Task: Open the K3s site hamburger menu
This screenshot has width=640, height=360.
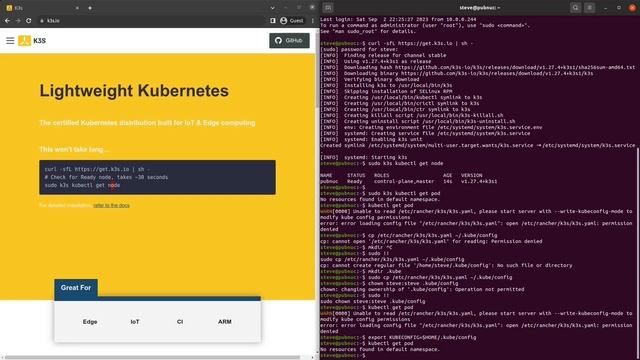Action: click(x=10, y=40)
